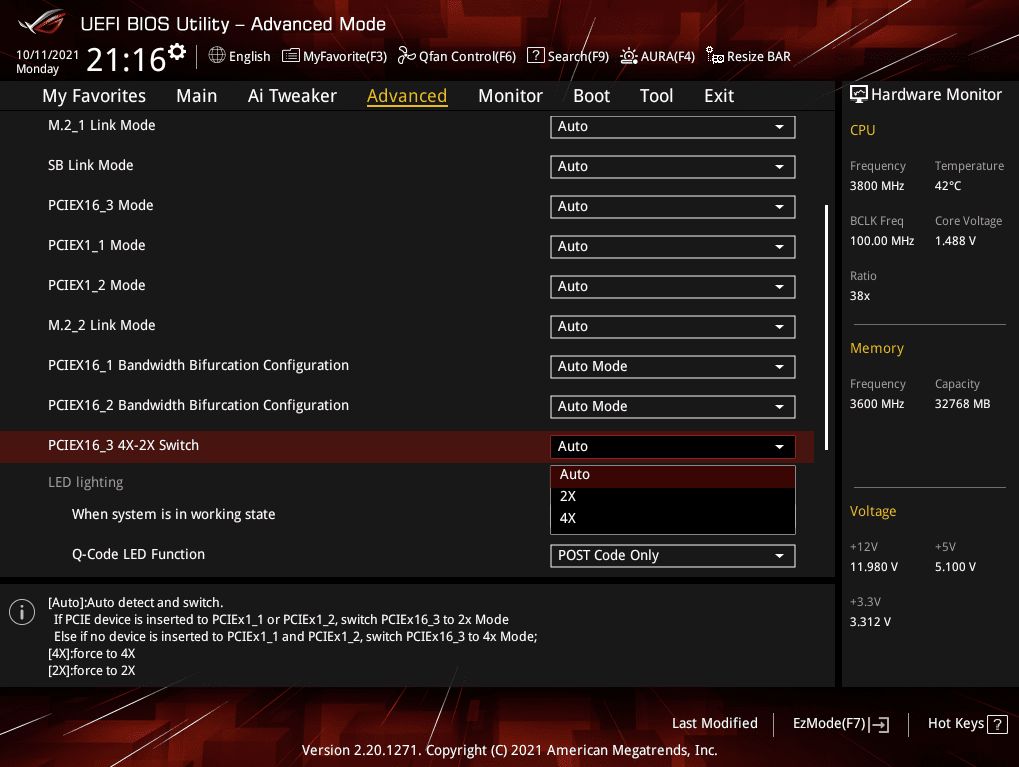Click the Last Modified button
Image resolution: width=1019 pixels, height=767 pixels.
pyautogui.click(x=714, y=723)
